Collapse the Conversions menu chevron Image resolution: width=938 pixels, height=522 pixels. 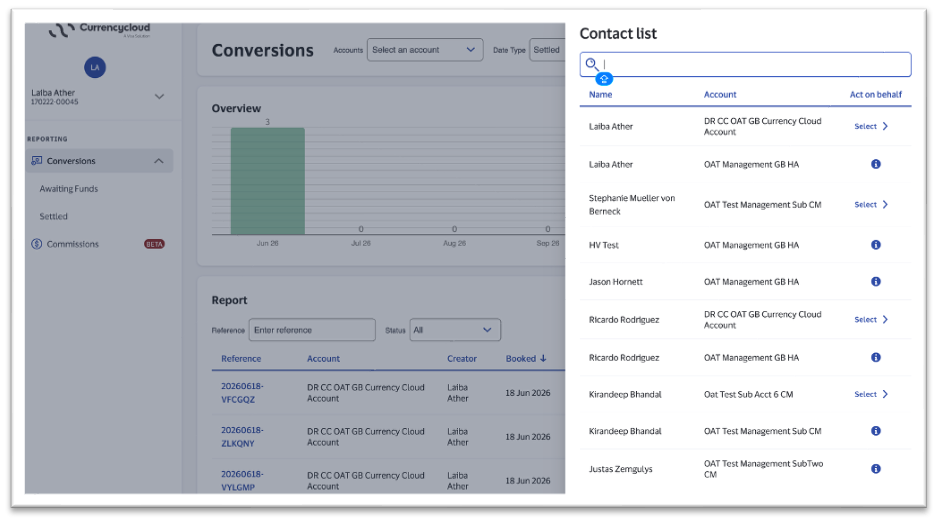click(159, 161)
